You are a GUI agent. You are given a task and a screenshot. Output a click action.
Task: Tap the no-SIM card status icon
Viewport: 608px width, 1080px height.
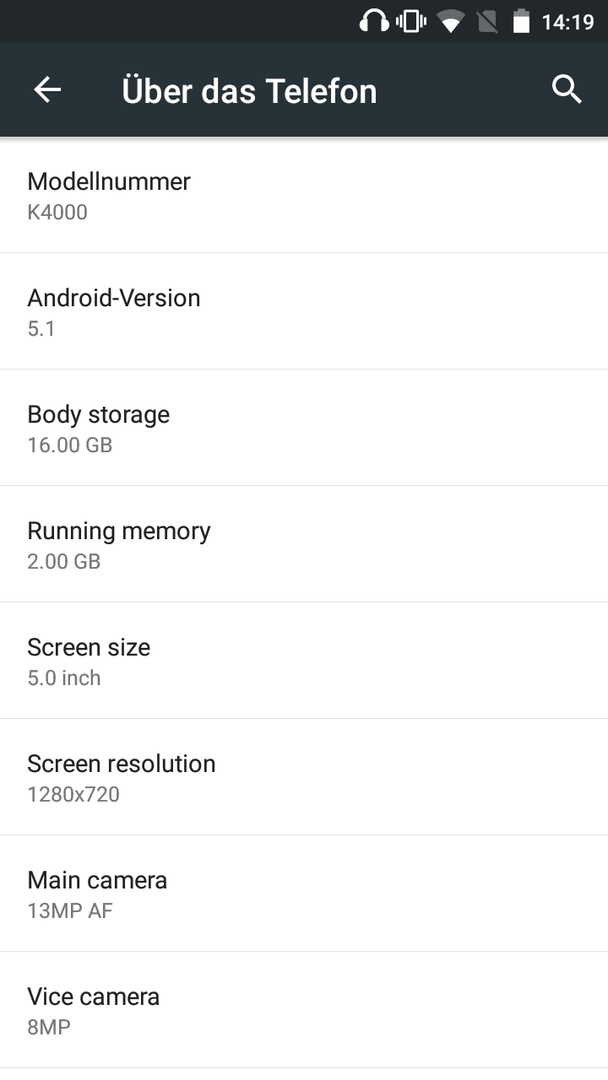pyautogui.click(x=488, y=22)
